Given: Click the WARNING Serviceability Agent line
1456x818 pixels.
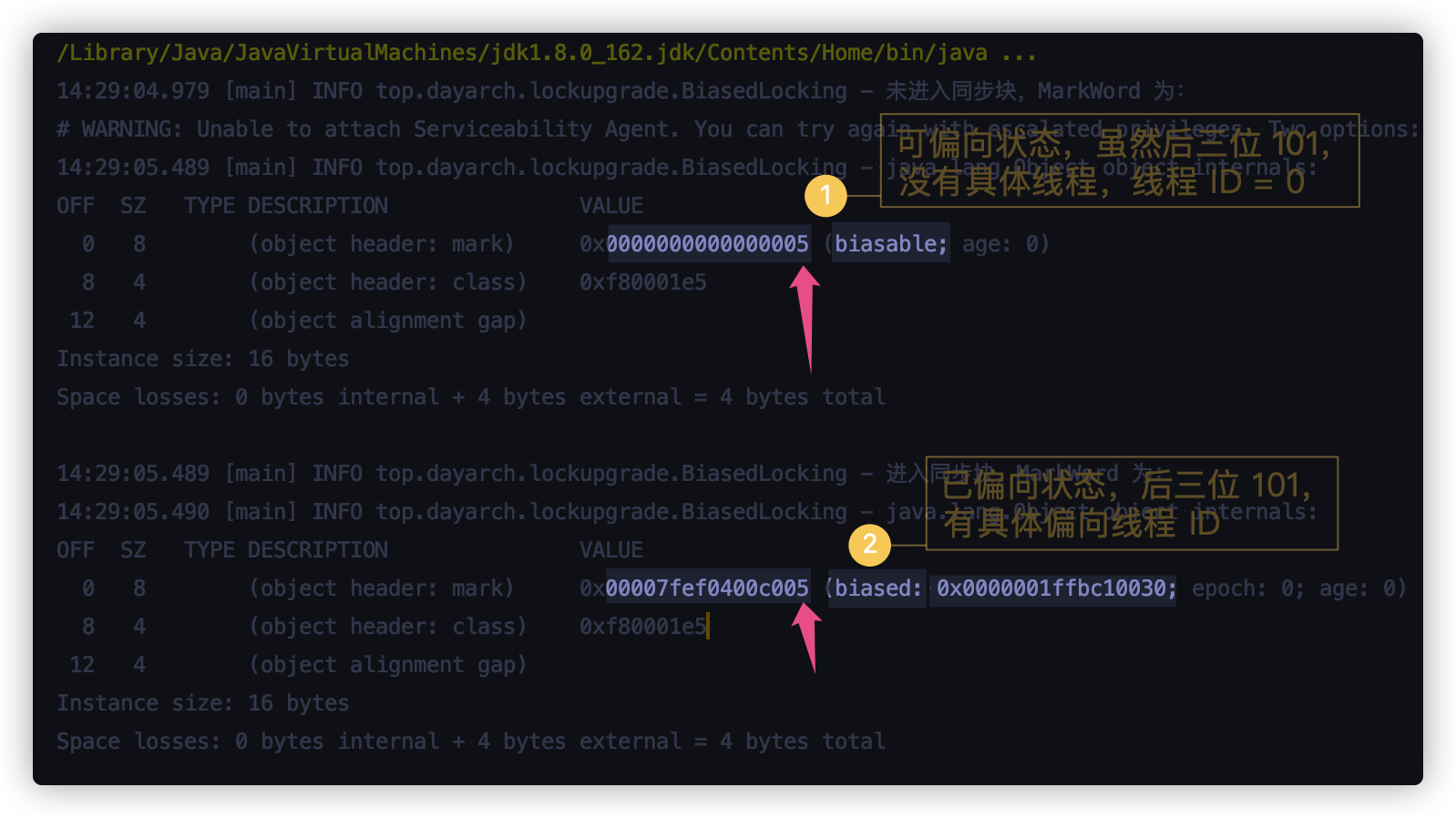Looking at the screenshot, I should [456, 129].
